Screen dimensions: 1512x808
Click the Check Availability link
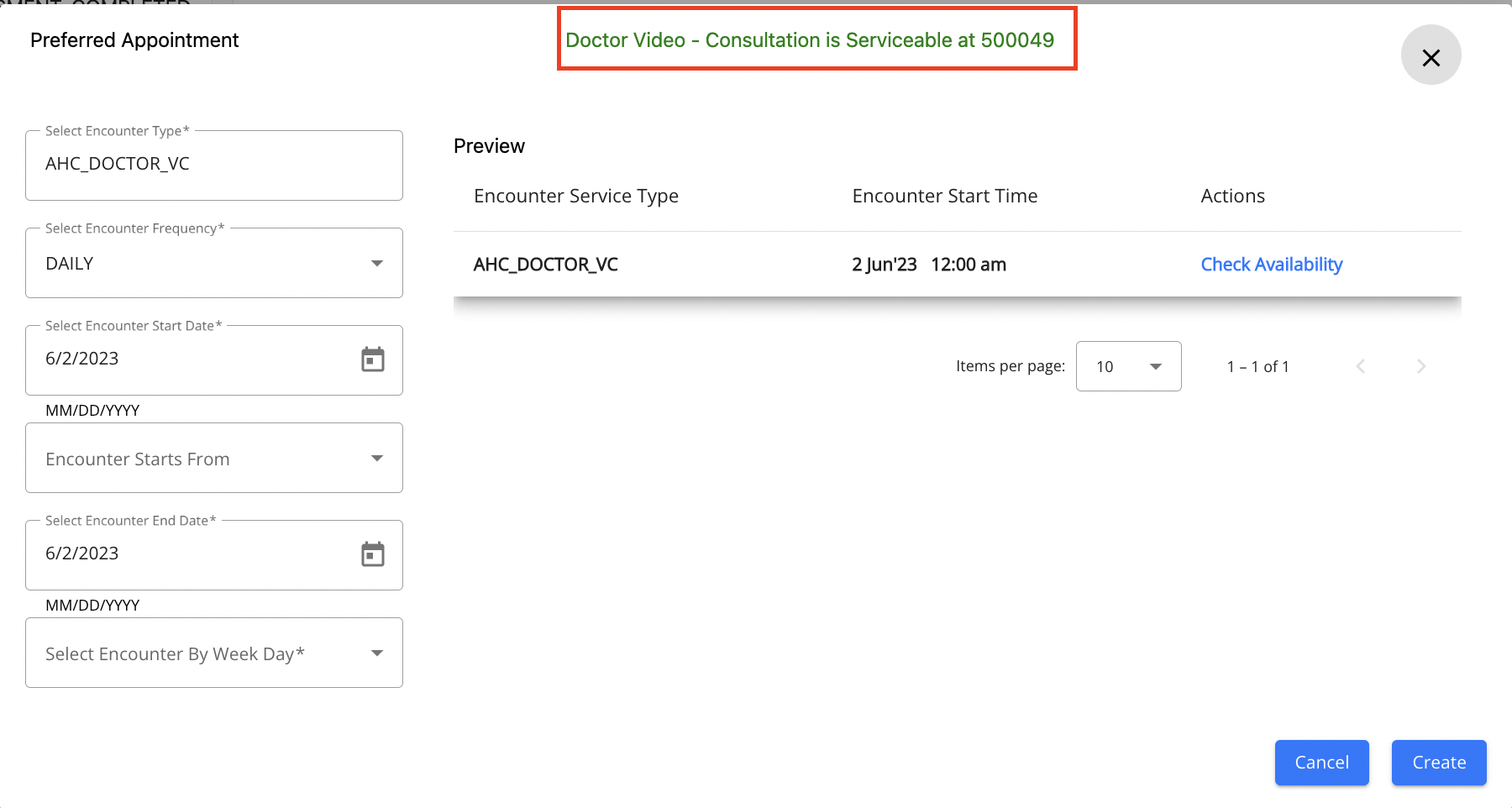[x=1271, y=265]
